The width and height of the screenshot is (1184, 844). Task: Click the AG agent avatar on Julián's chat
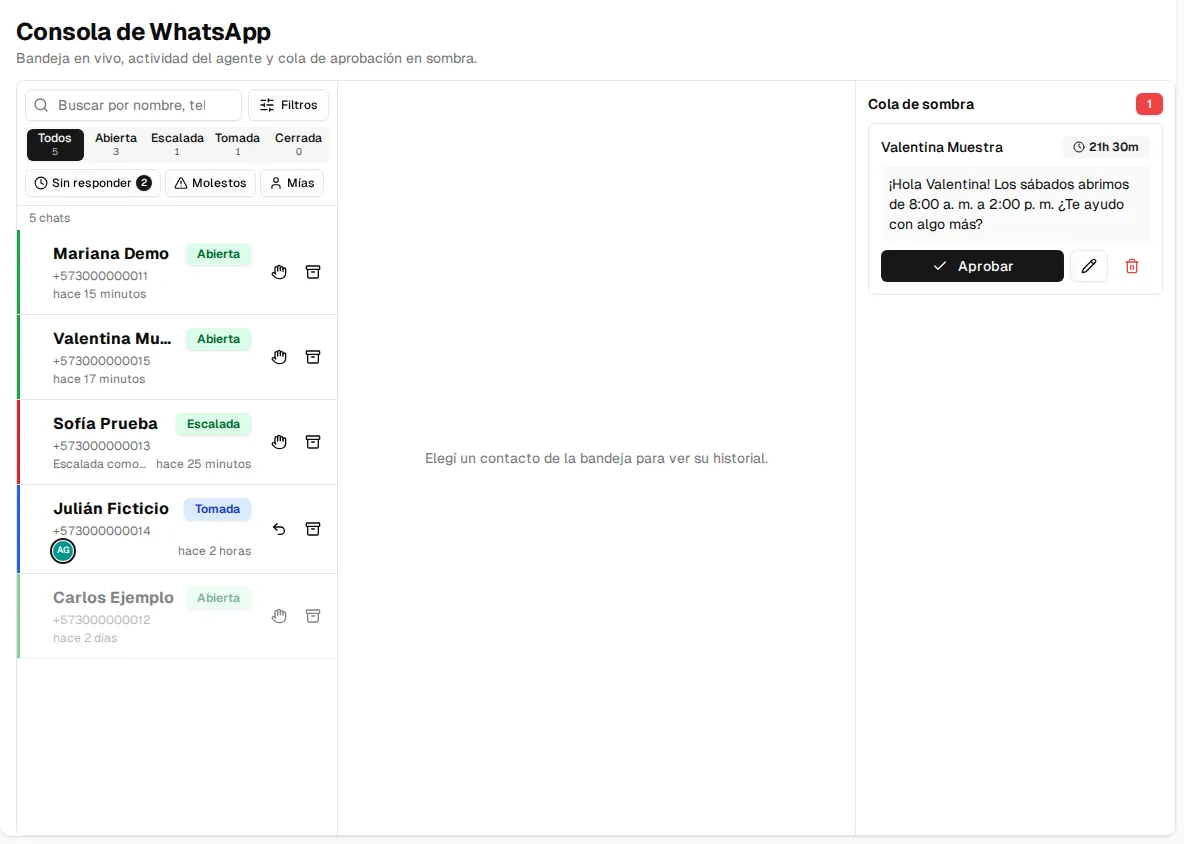tap(63, 551)
